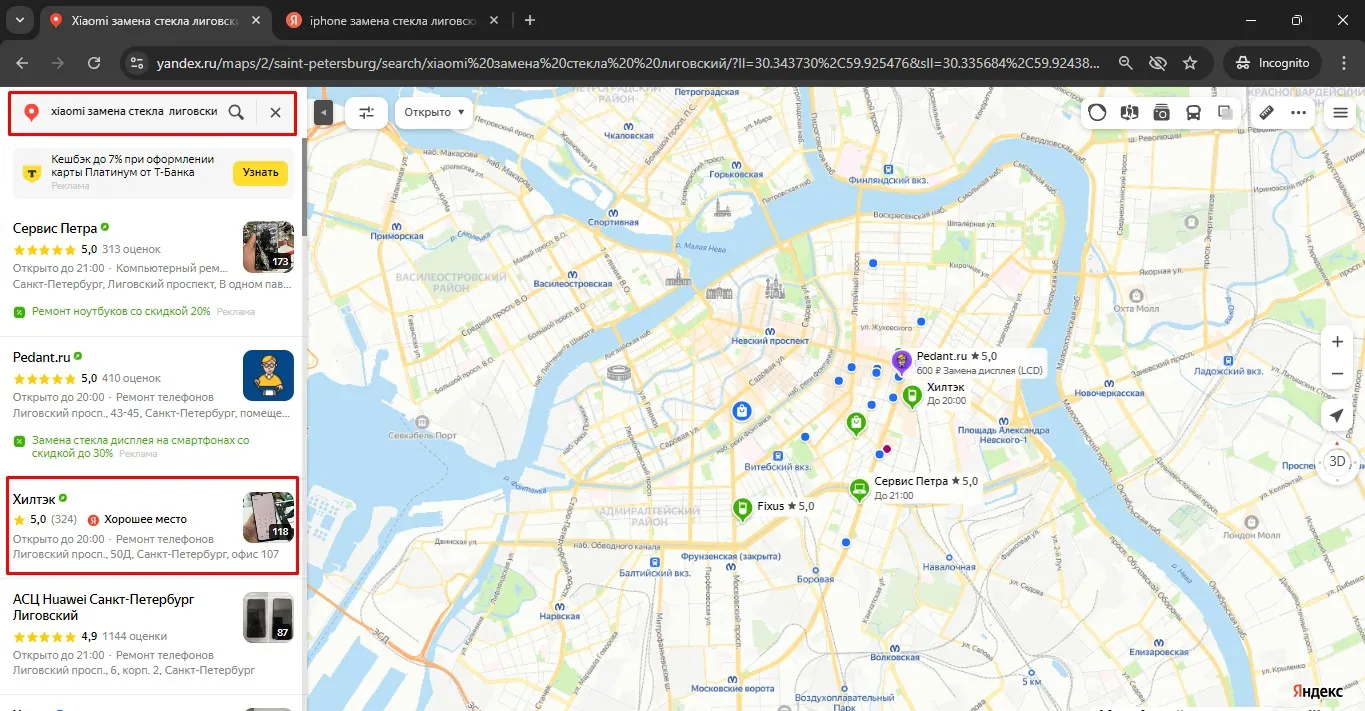Click the search magnifier in search box

click(x=236, y=112)
